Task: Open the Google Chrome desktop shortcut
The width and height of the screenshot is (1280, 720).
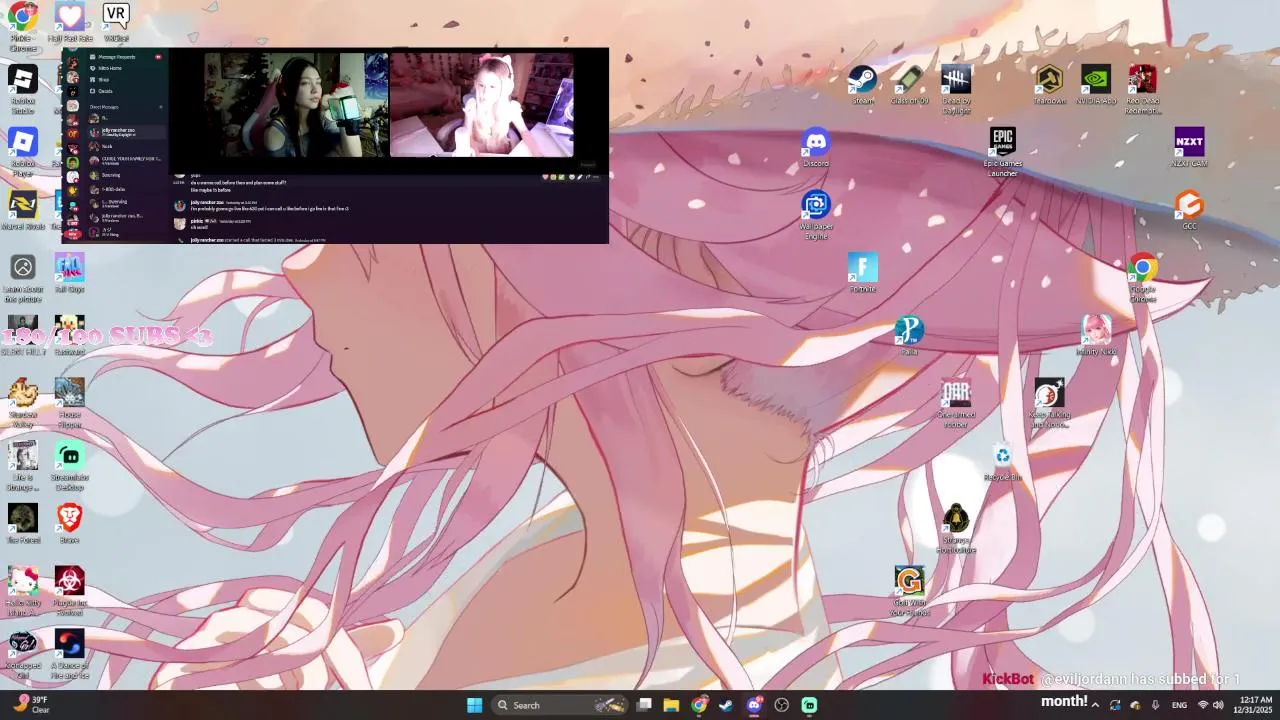Action: 1143,279
